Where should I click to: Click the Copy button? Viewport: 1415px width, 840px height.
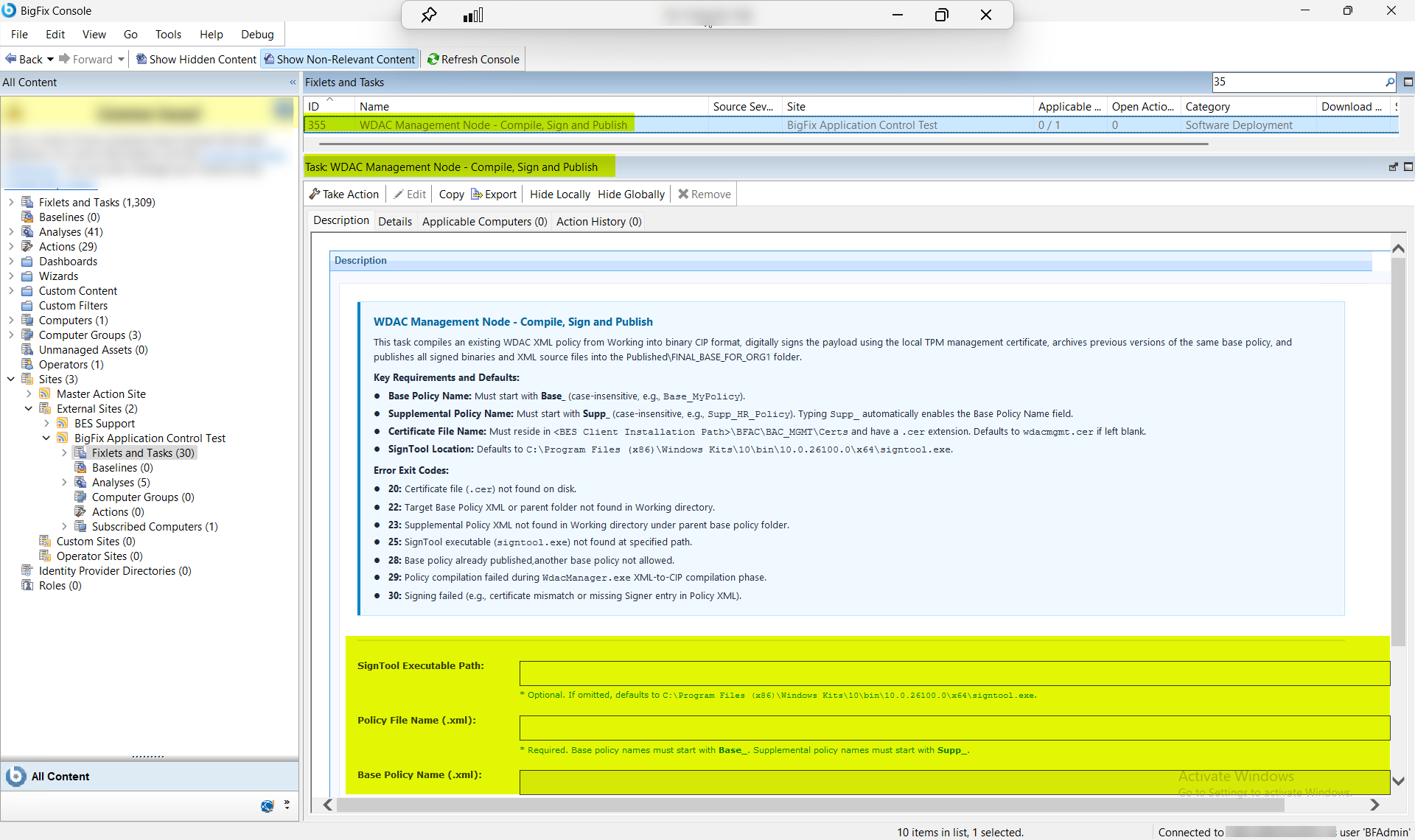451,195
